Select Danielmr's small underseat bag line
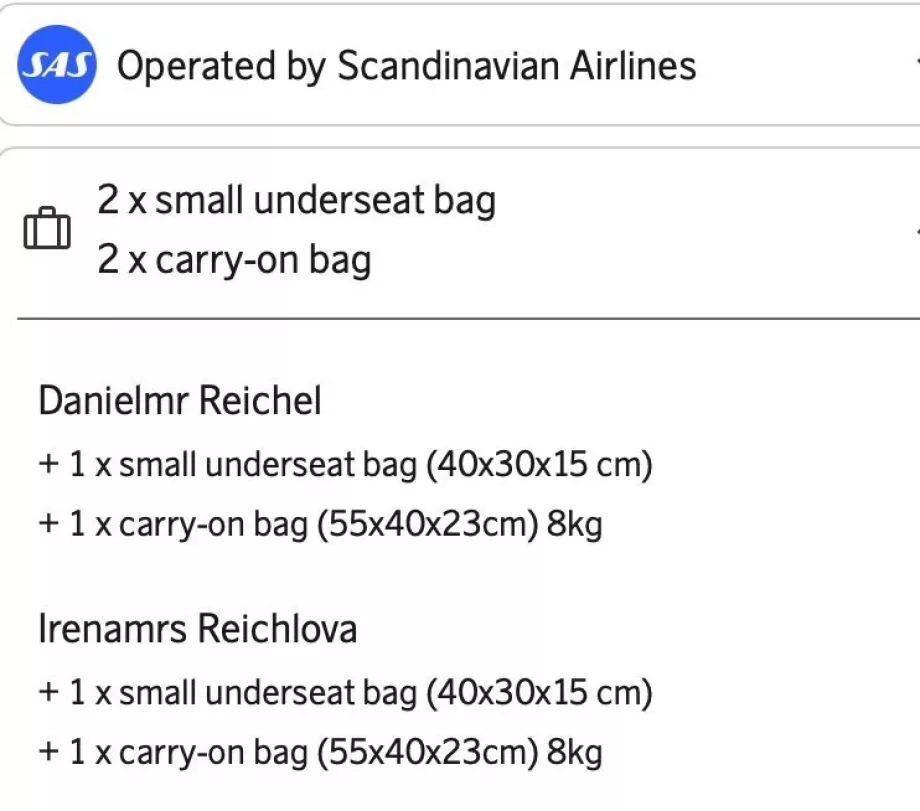The image size is (920, 811). (x=345, y=466)
